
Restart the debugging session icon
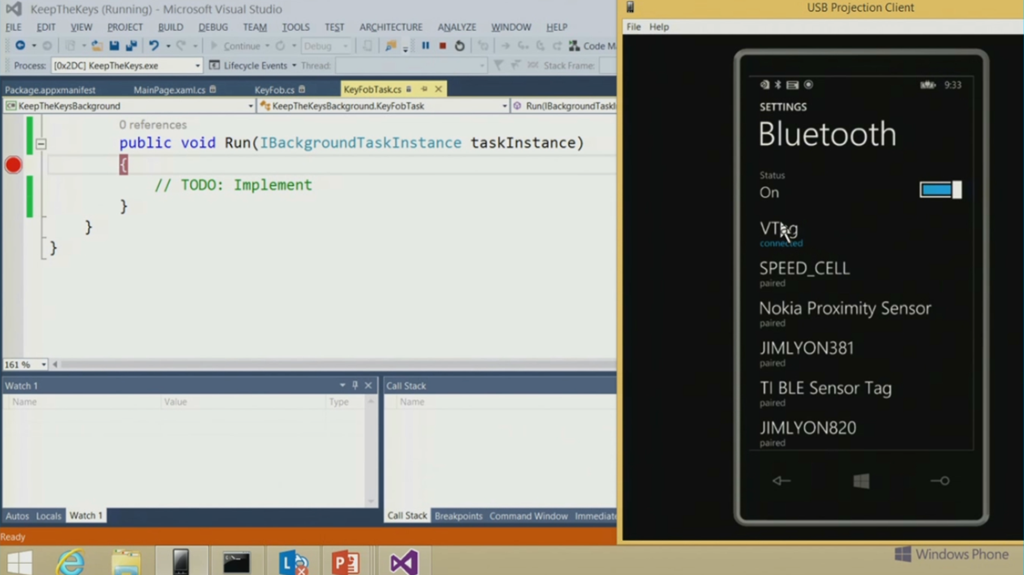pyautogui.click(x=460, y=46)
